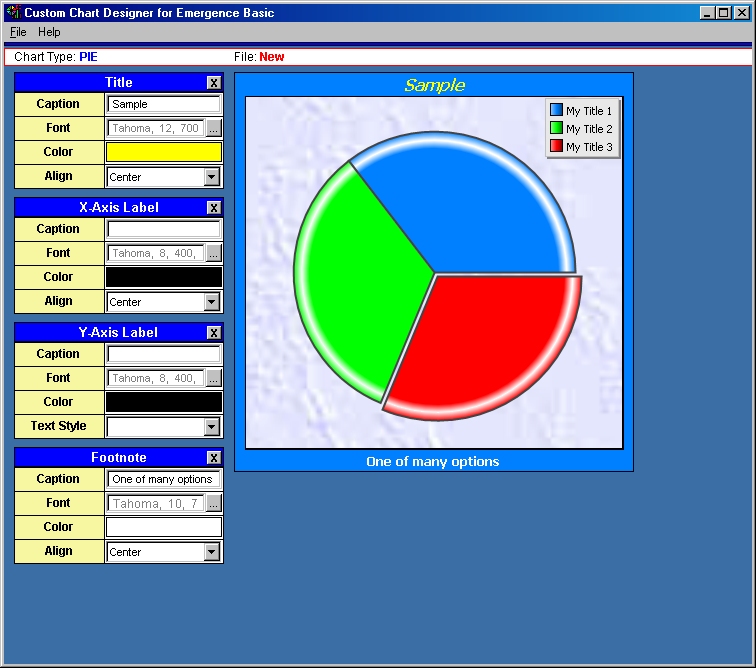Open font picker for the Footnote
Viewport: 756px width, 668px height.
(214, 503)
